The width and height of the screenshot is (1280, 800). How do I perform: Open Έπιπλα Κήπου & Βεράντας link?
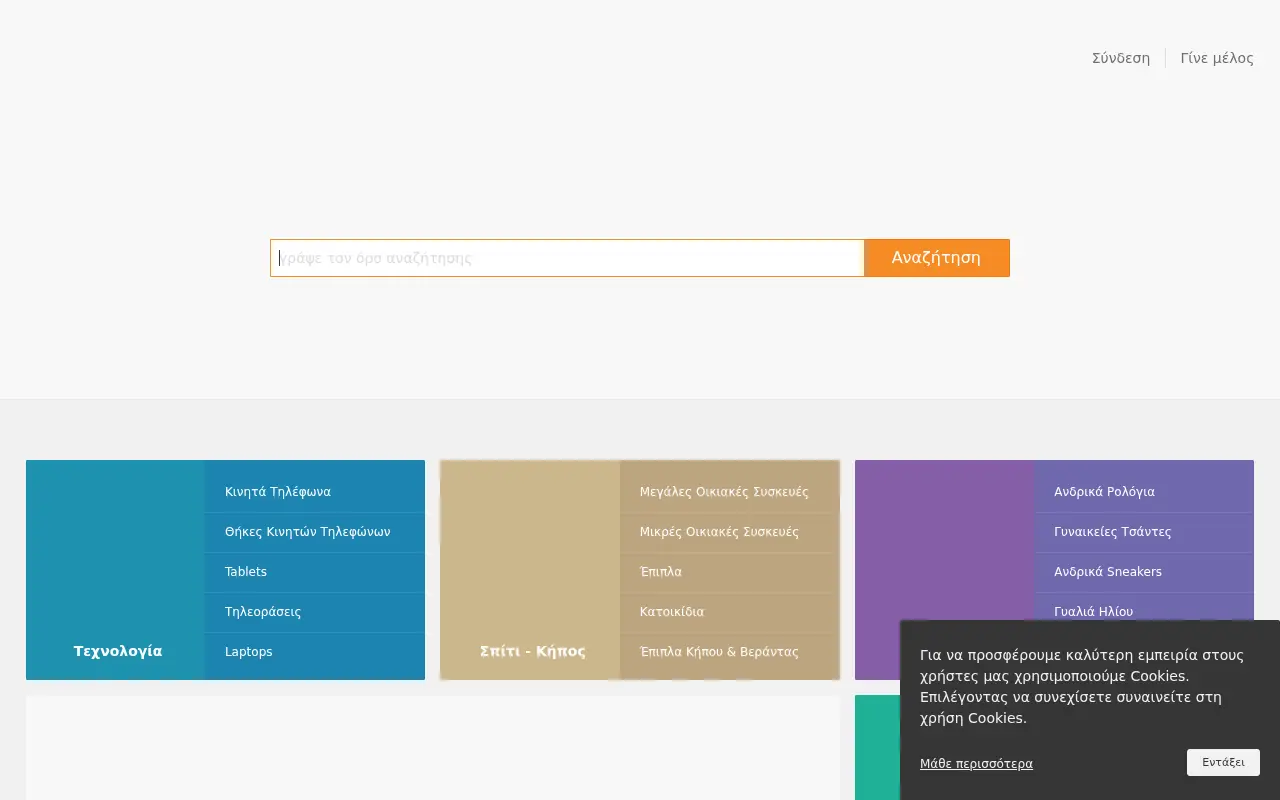pyautogui.click(x=729, y=652)
